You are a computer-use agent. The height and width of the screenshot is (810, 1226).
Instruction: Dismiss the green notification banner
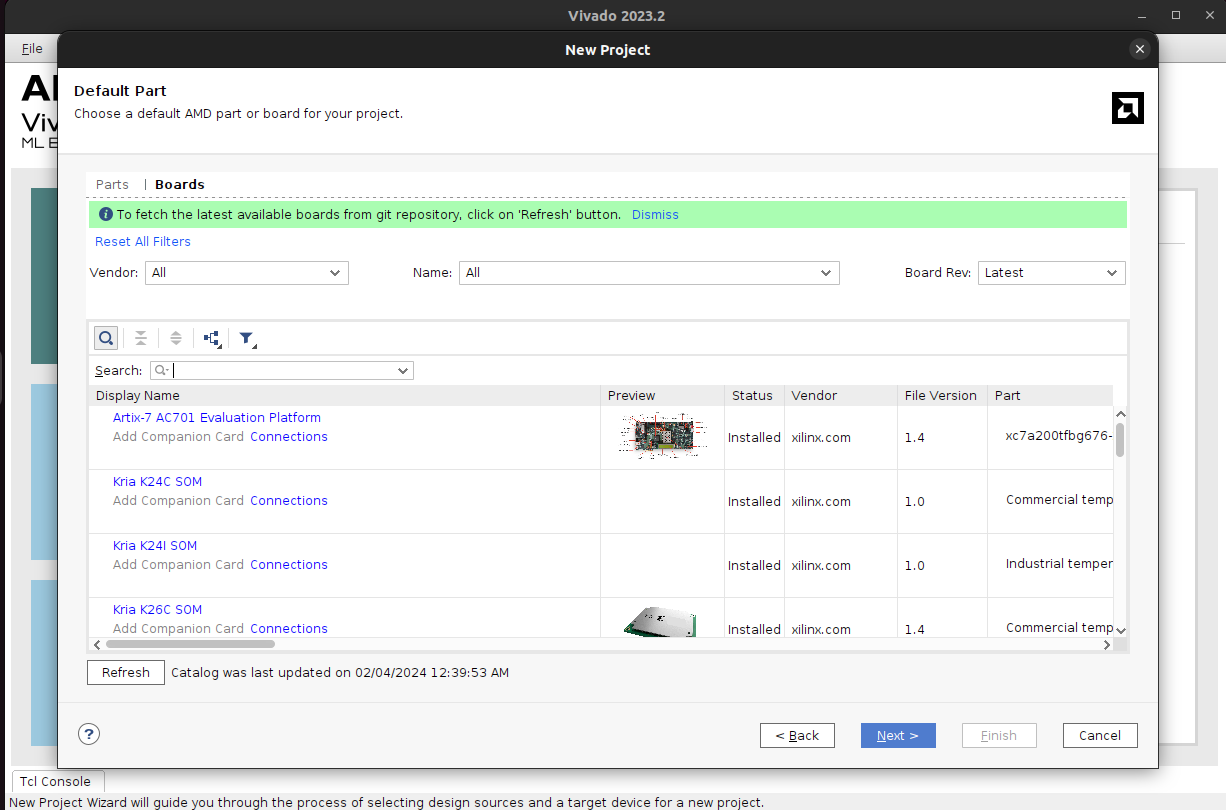(655, 214)
